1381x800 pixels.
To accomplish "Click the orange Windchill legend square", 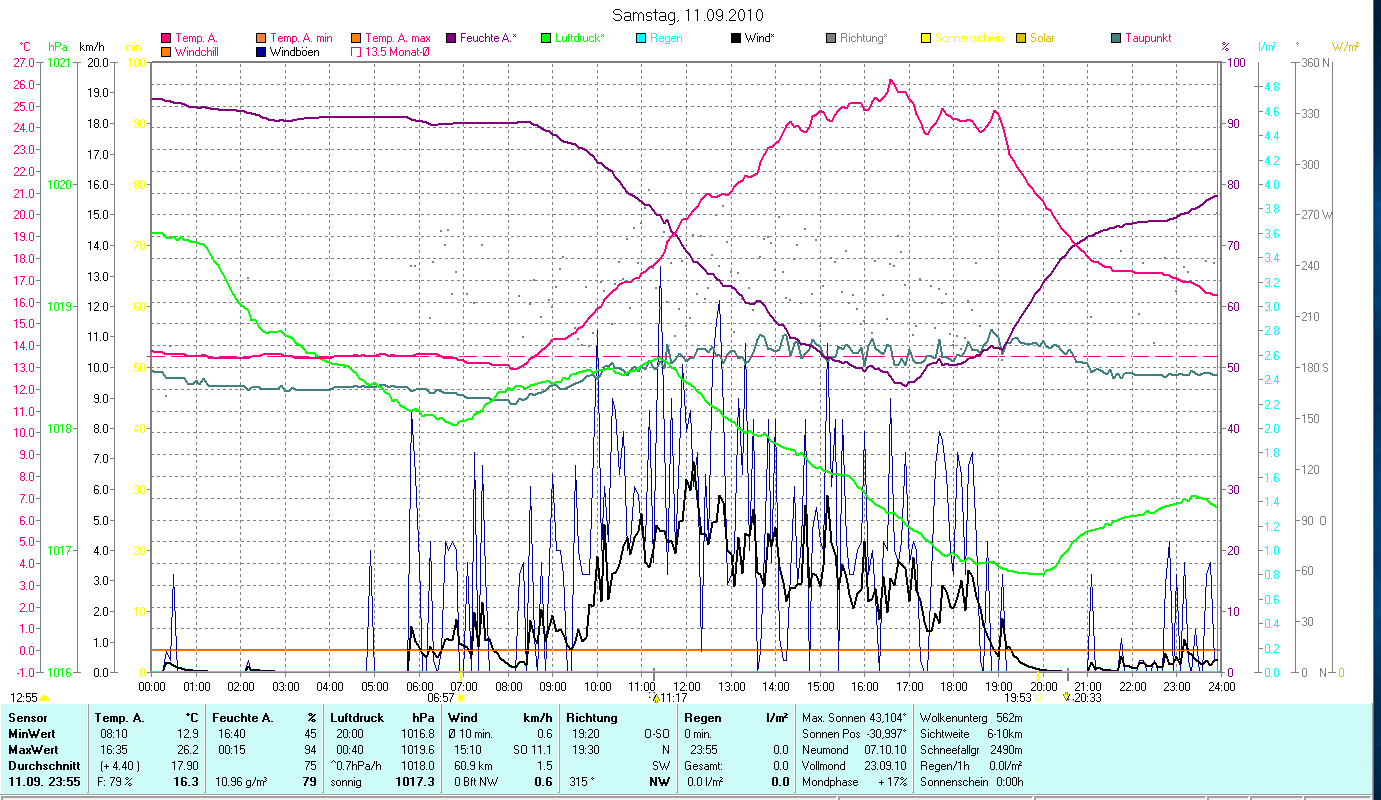I will (x=166, y=51).
